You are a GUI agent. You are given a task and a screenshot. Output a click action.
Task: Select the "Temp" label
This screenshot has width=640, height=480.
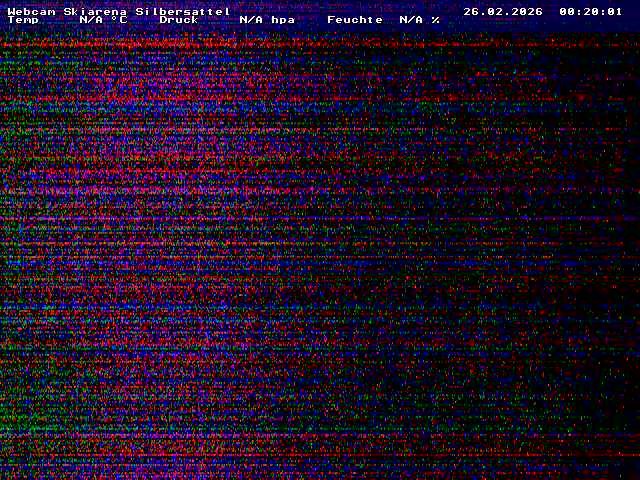coord(23,20)
